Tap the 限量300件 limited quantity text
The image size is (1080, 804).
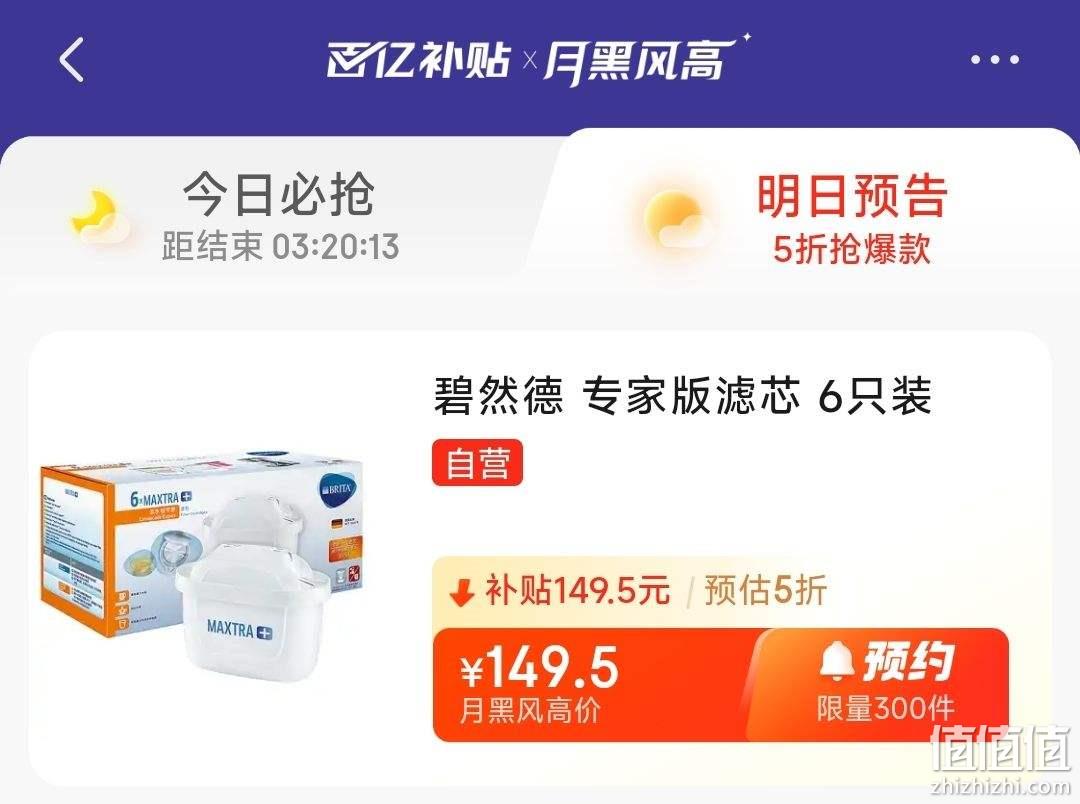click(885, 708)
